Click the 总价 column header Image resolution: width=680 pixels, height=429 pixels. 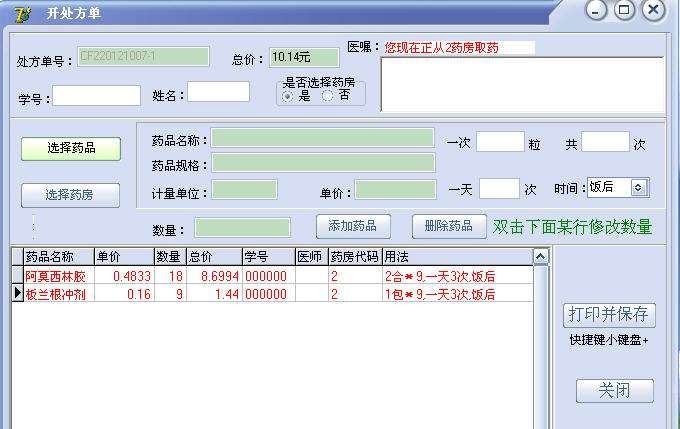[214, 257]
